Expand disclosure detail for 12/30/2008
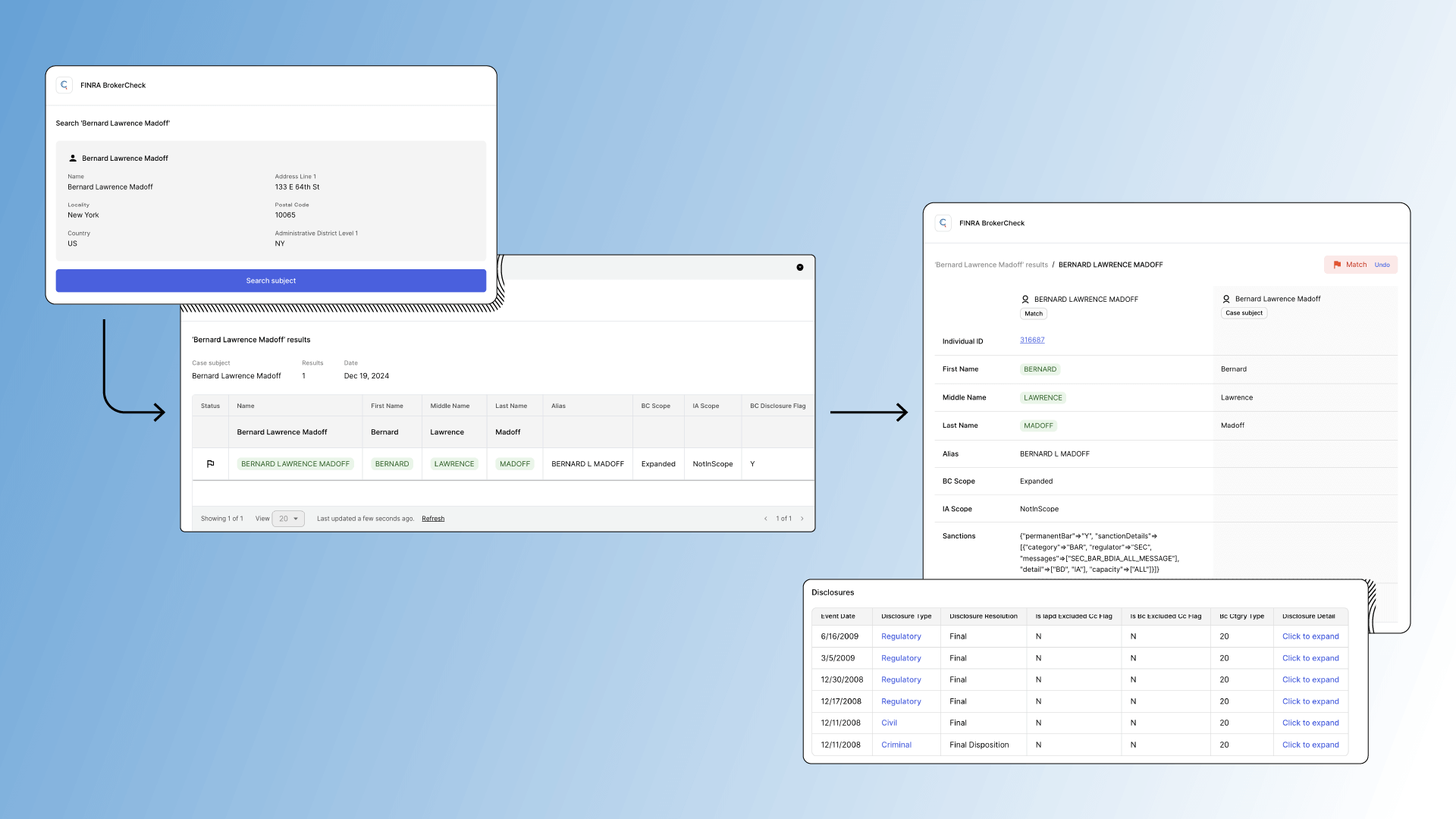Image resolution: width=1456 pixels, height=819 pixels. [1310, 679]
